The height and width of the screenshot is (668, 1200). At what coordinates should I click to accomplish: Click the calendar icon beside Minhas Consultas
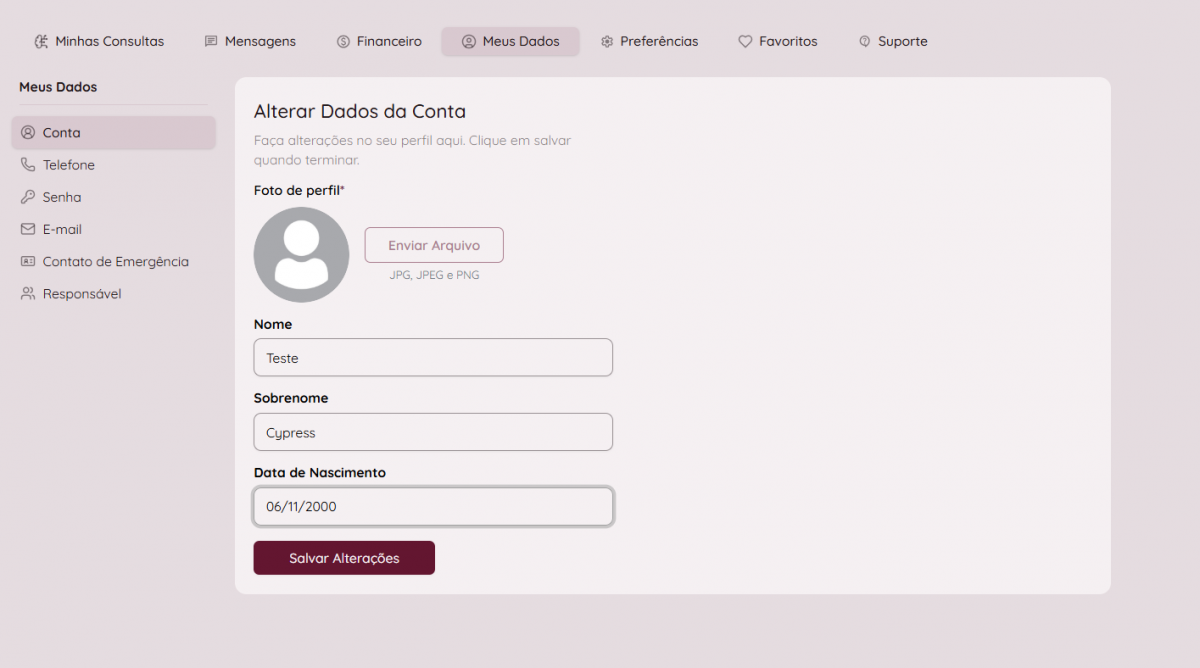(41, 42)
